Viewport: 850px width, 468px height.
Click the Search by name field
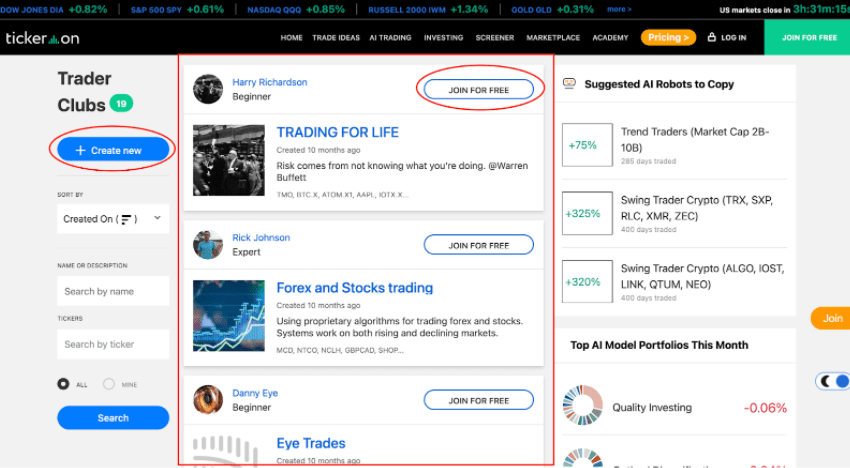113,291
